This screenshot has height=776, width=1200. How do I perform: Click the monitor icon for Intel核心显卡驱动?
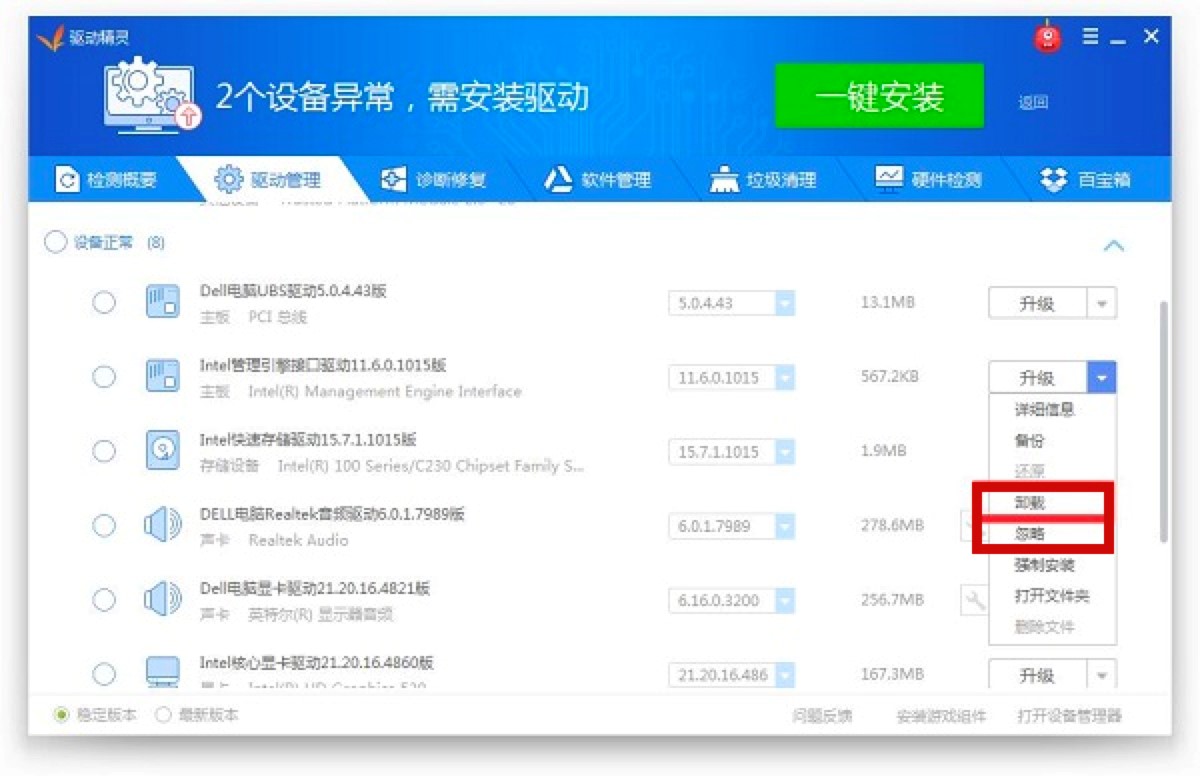coord(162,672)
